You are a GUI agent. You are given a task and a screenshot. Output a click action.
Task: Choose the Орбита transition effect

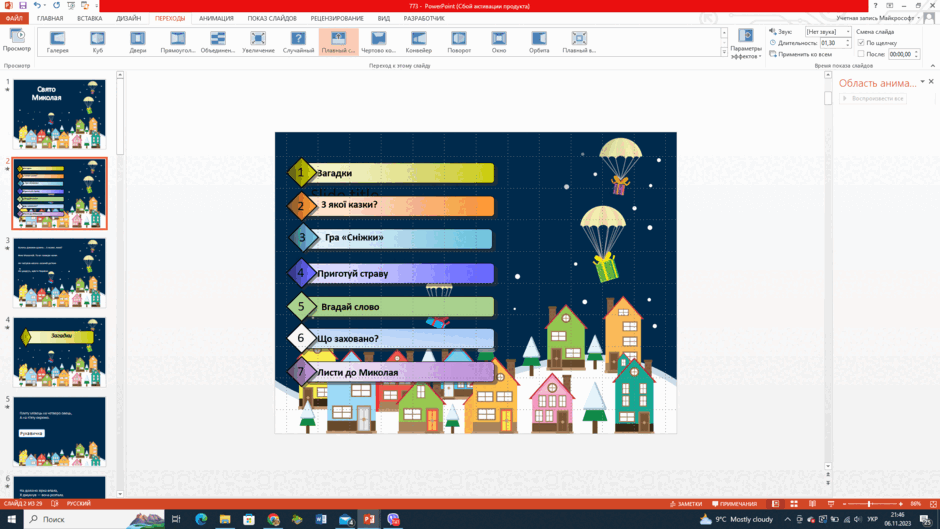tap(539, 42)
